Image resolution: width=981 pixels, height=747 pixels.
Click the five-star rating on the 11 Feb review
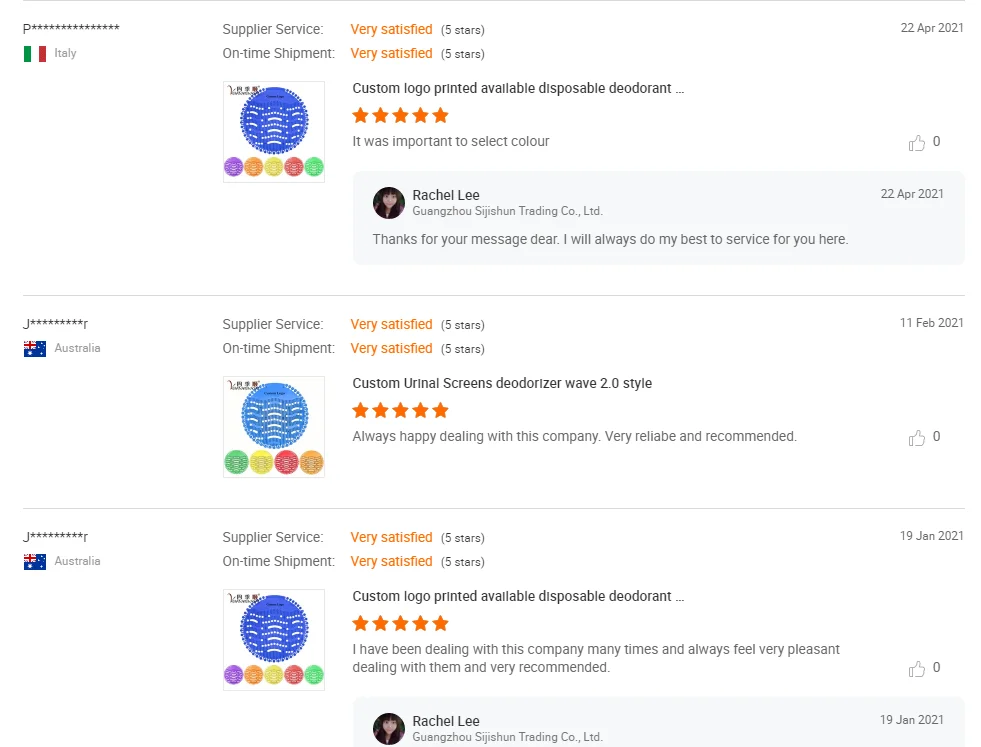click(400, 411)
